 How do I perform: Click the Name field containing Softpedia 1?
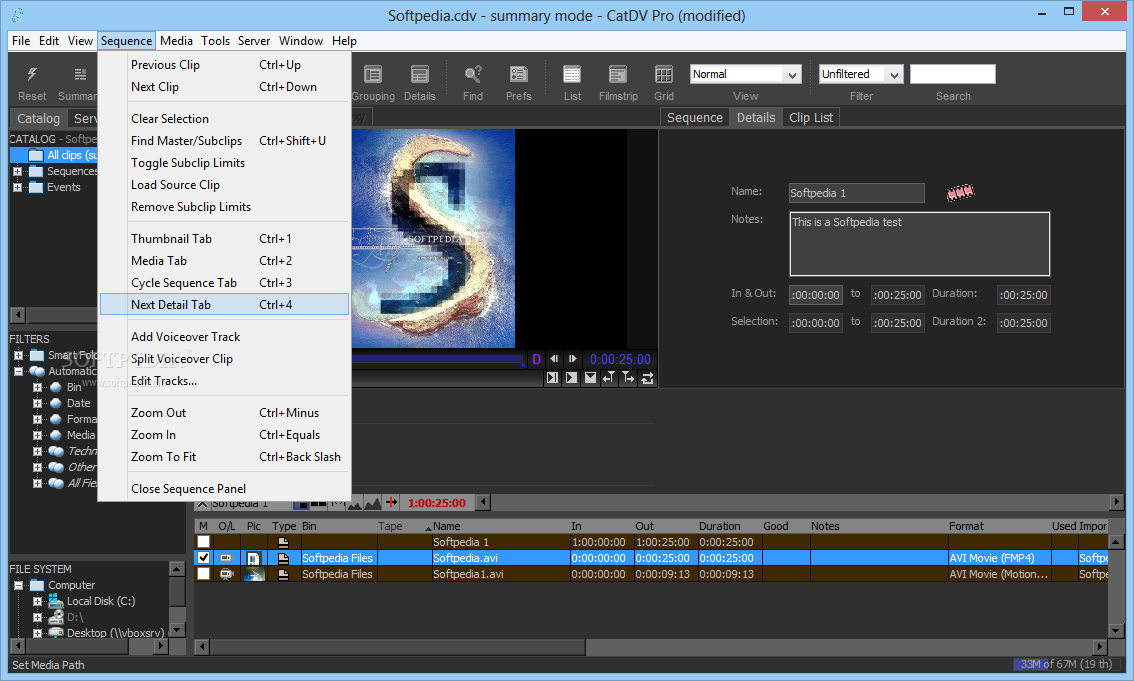856,193
